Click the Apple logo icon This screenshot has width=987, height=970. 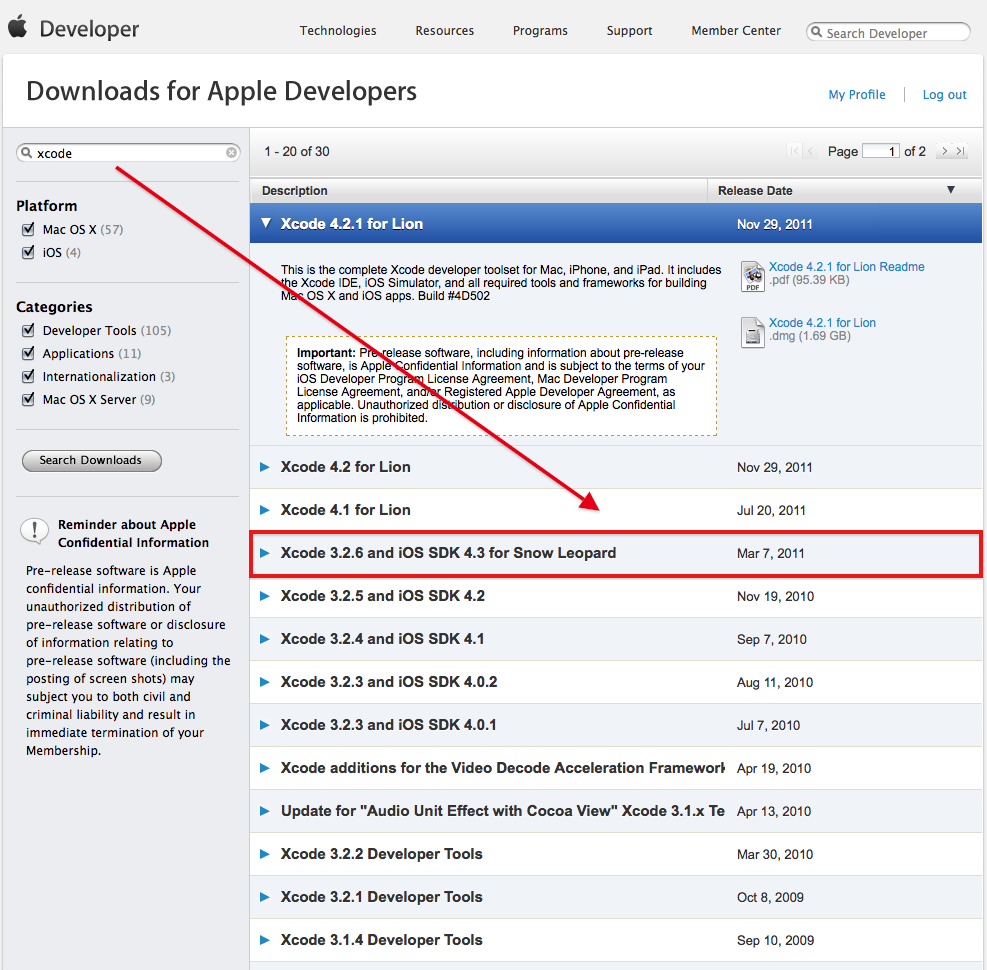click(18, 26)
